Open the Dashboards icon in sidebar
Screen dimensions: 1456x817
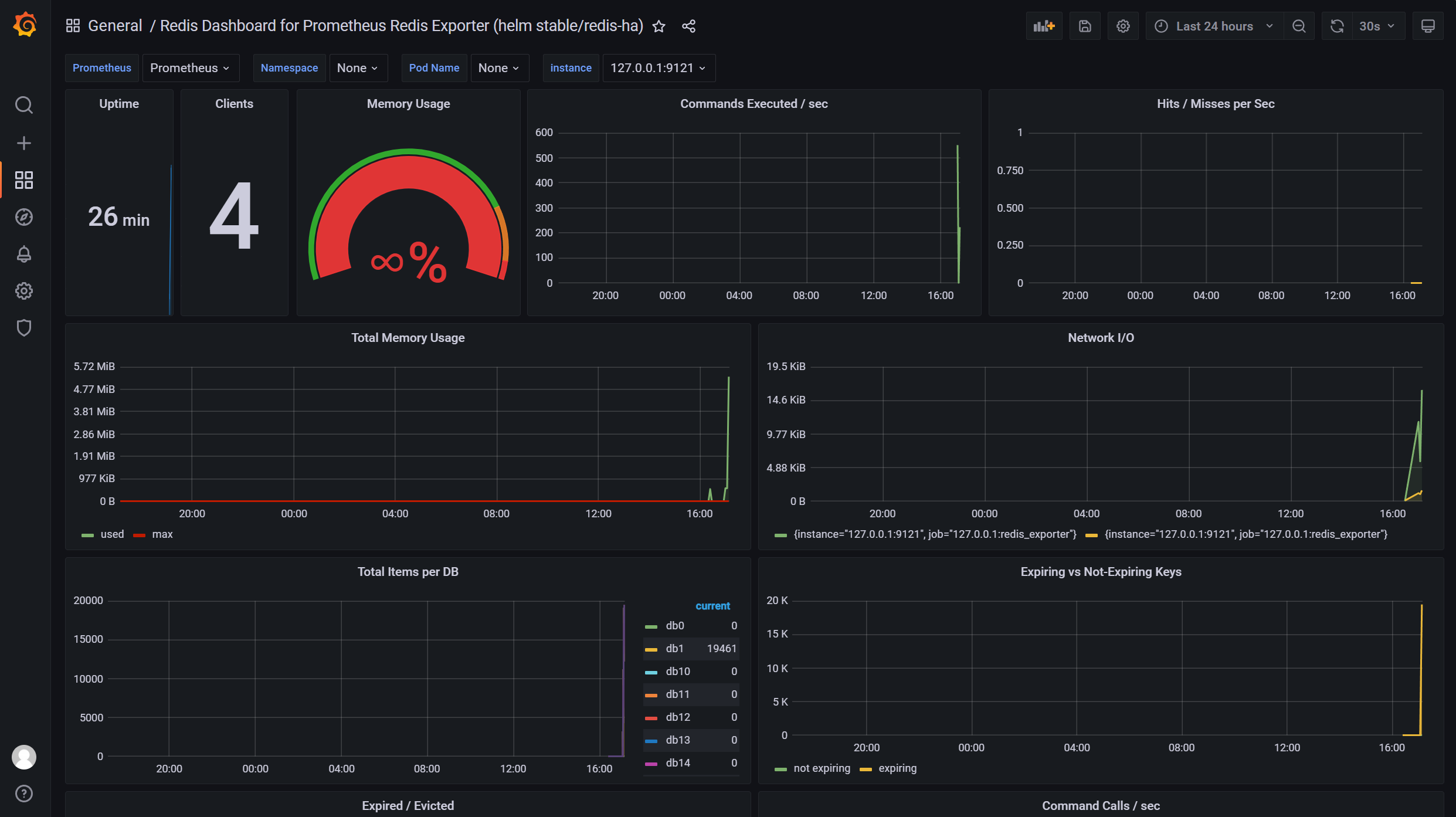[24, 180]
